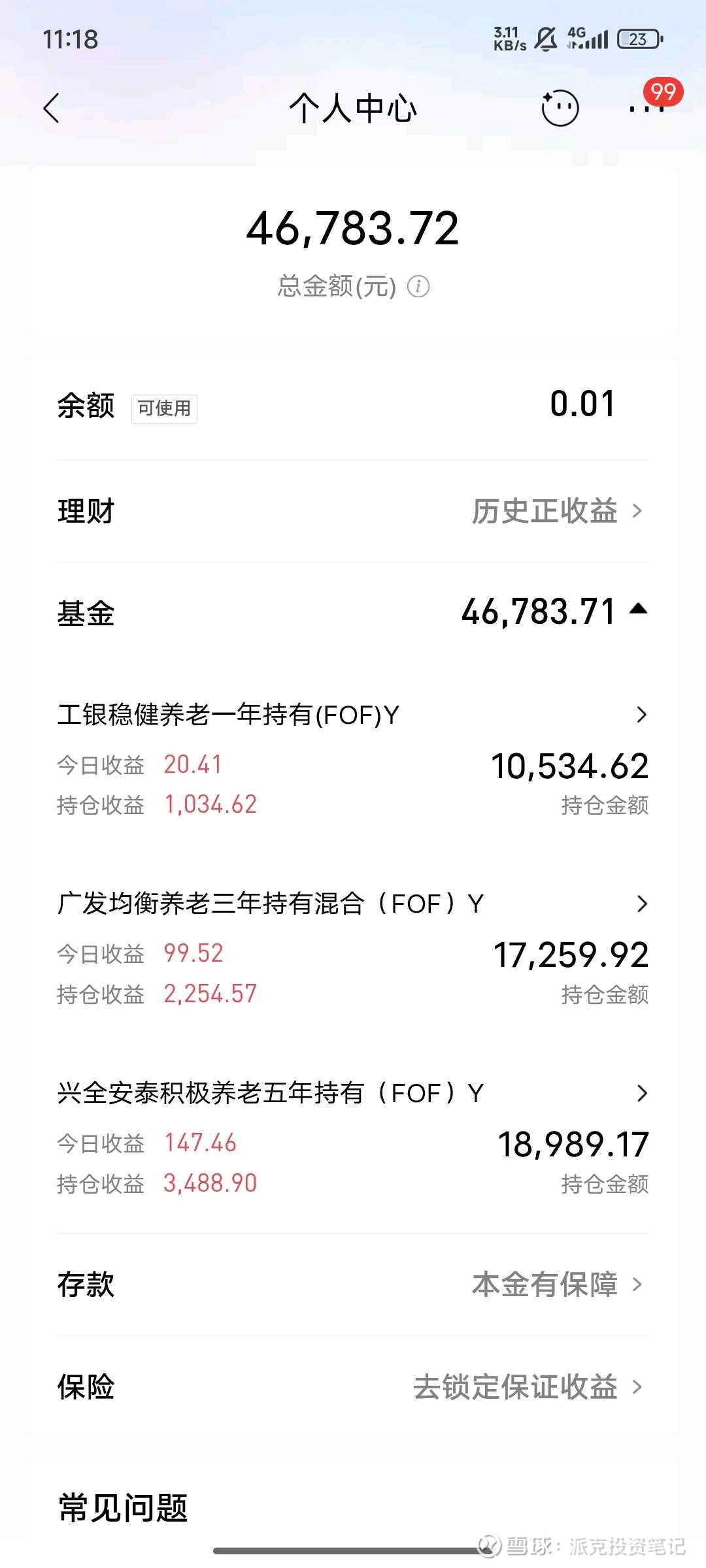
Task: Tap the back arrow icon
Action: [x=51, y=108]
